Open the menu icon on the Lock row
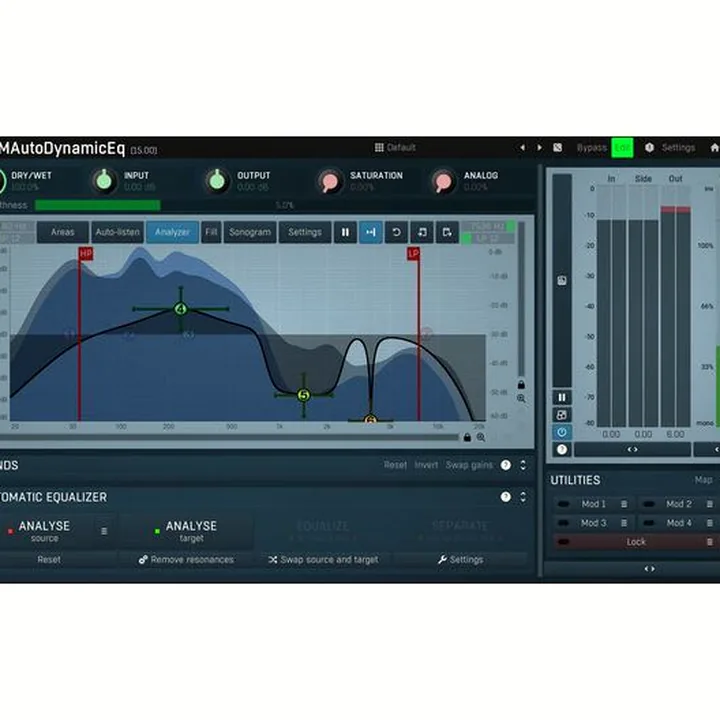This screenshot has width=720, height=720. click(x=709, y=542)
